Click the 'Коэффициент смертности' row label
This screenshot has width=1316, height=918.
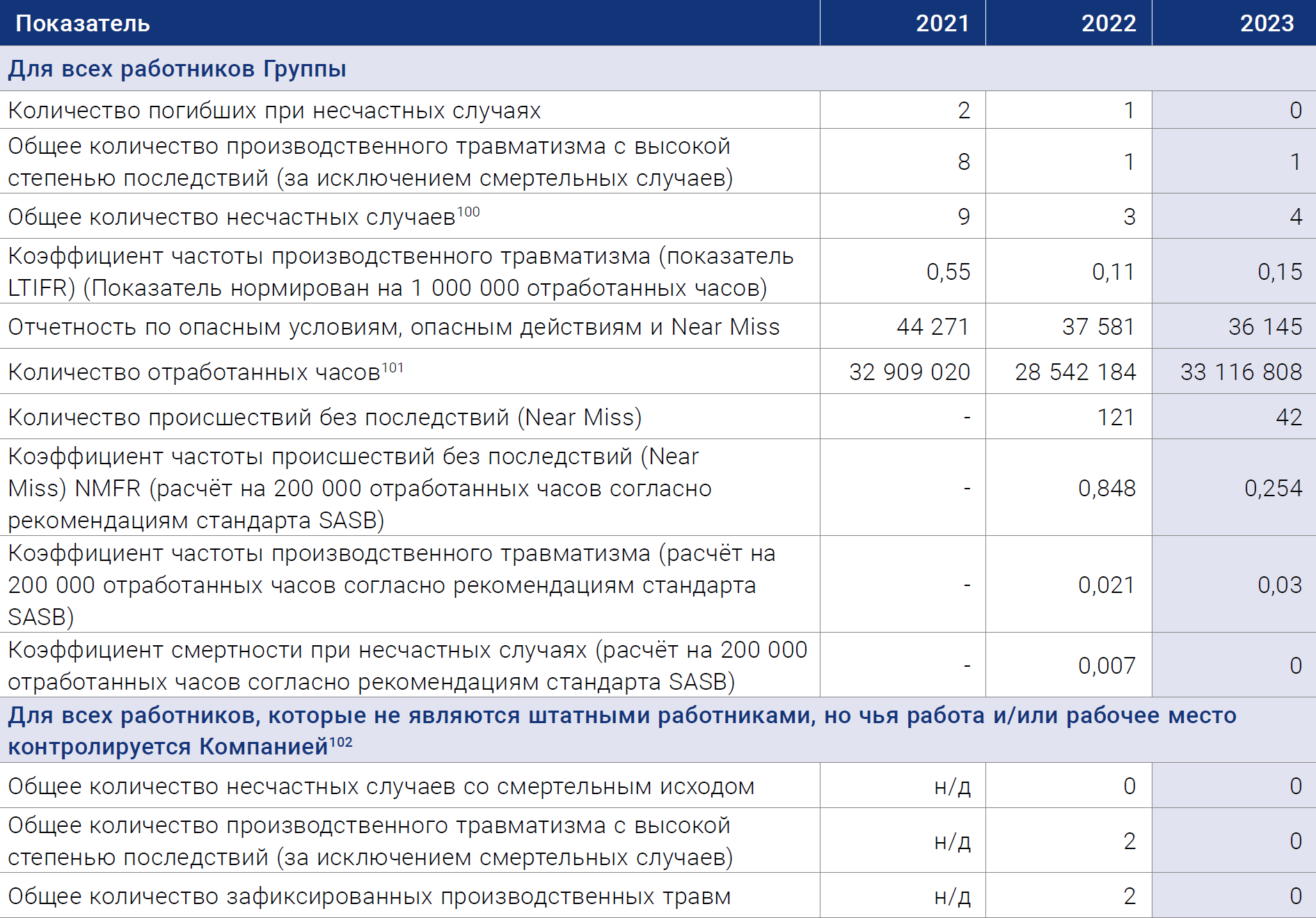408,665
